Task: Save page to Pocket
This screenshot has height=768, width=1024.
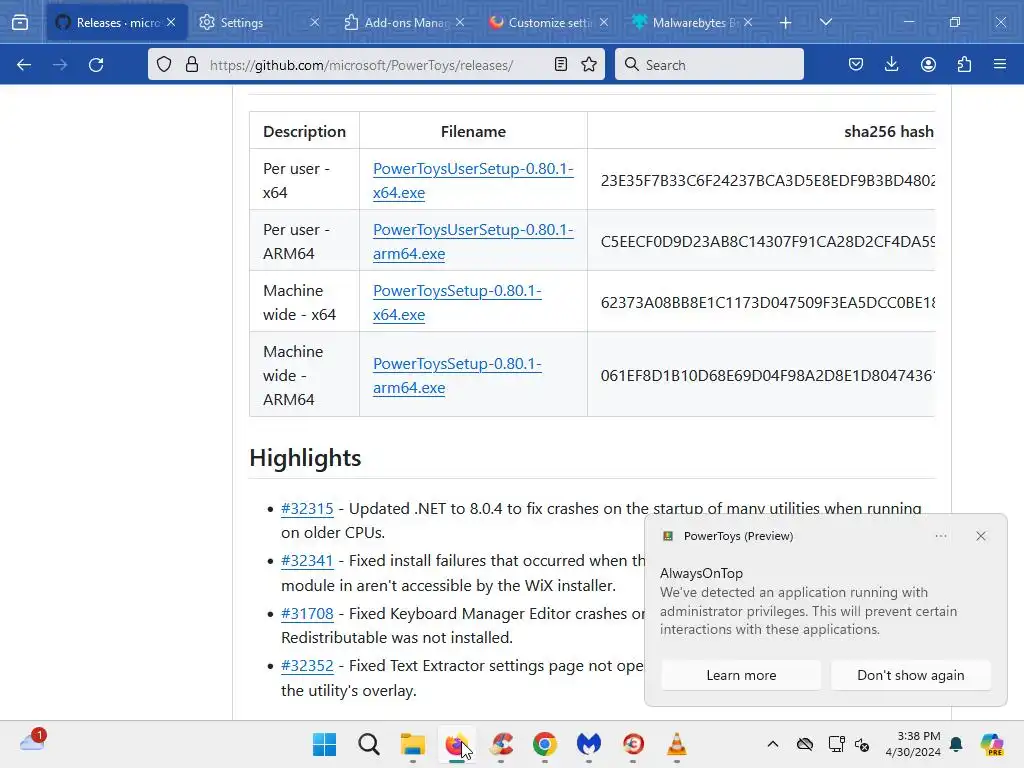Action: click(x=856, y=65)
